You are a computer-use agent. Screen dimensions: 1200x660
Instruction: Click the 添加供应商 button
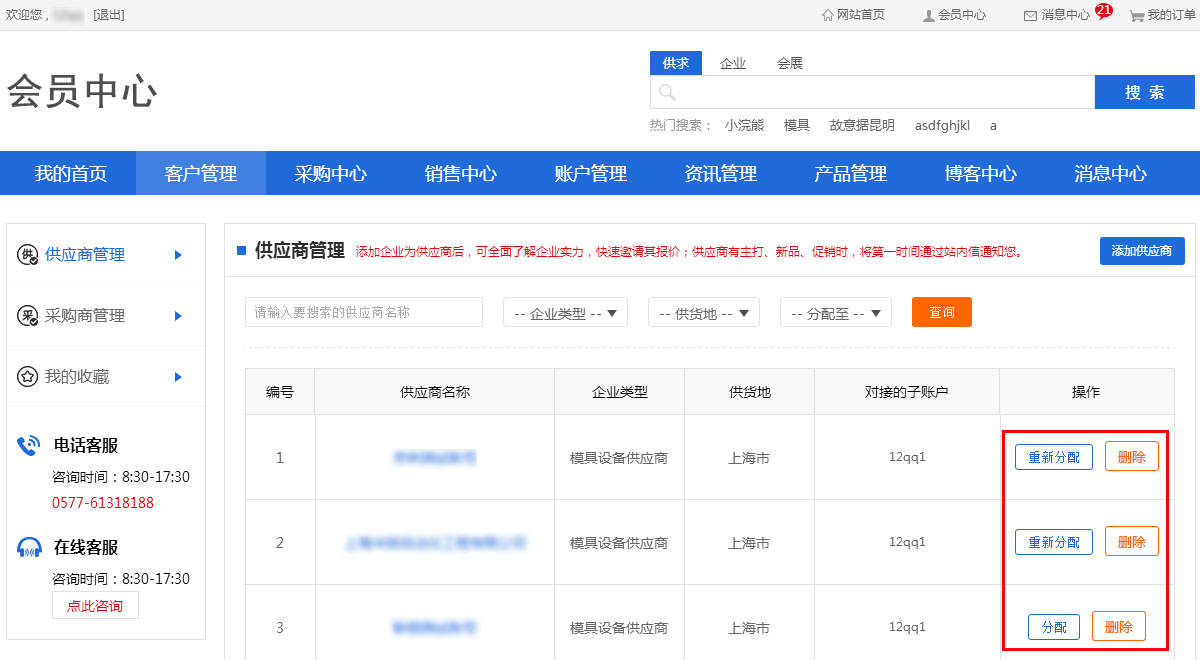pyautogui.click(x=1142, y=251)
